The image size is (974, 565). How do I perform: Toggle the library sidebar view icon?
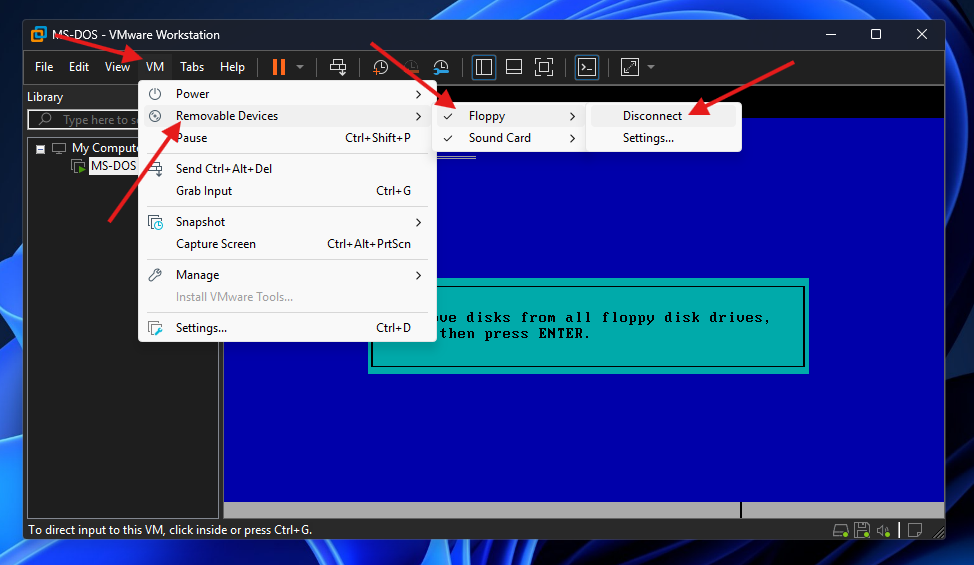click(x=484, y=67)
